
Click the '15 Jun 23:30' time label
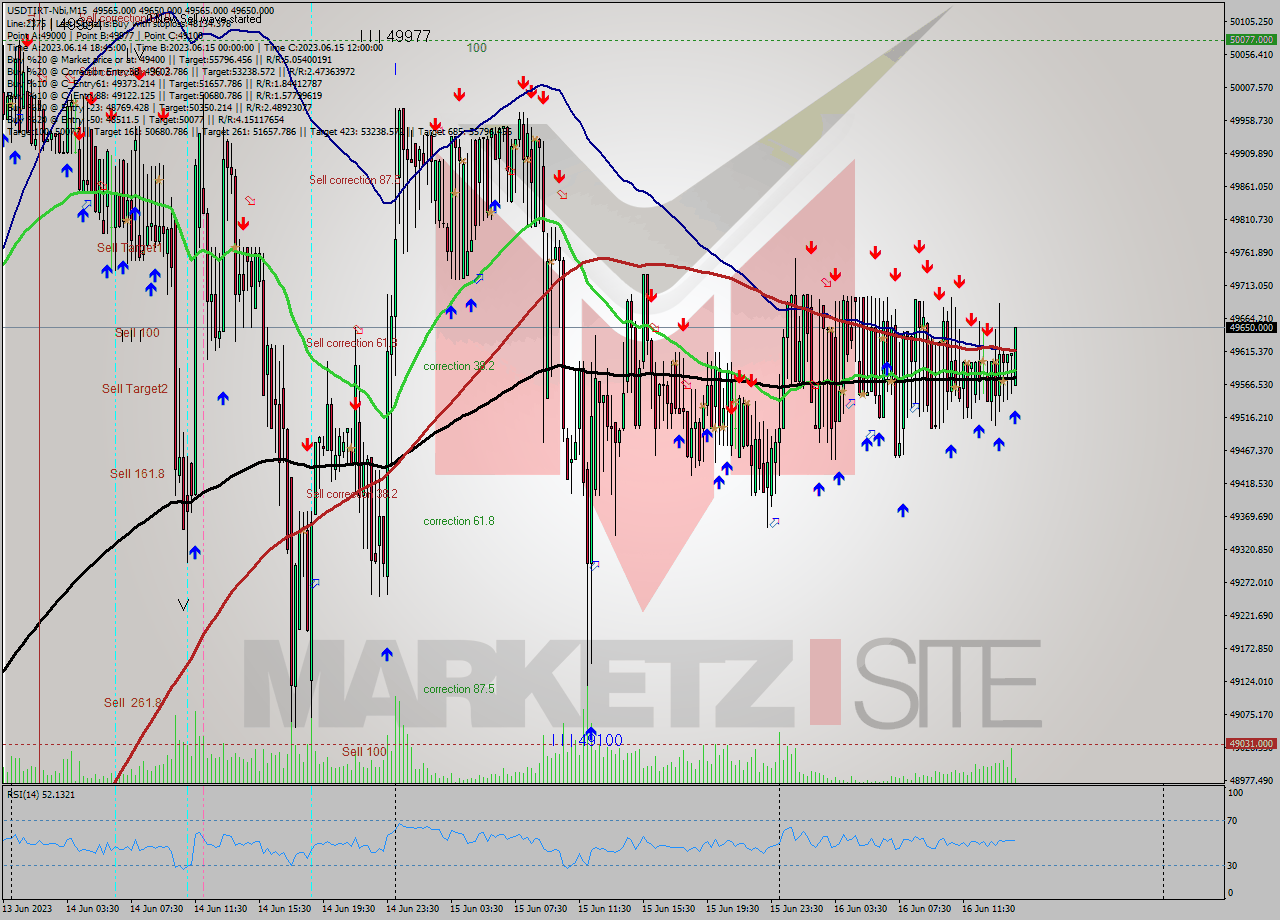[x=797, y=909]
